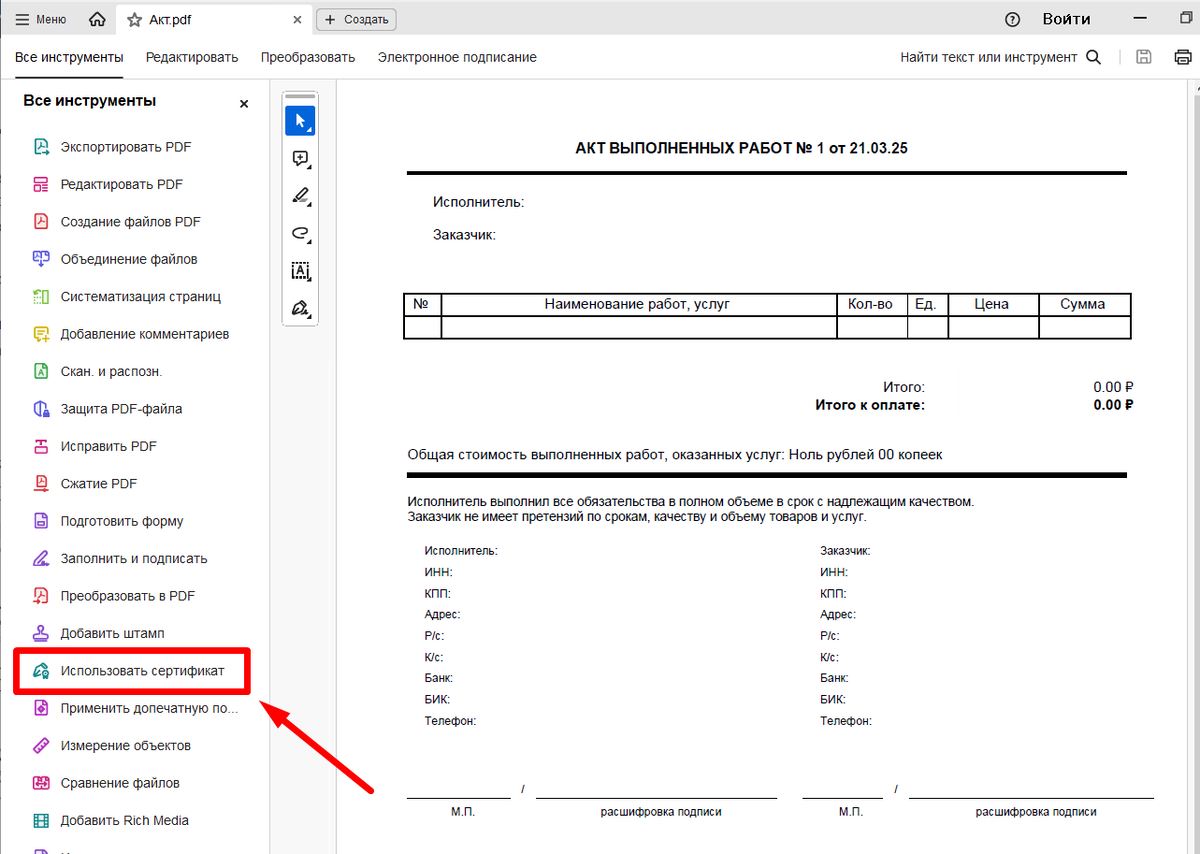The image size is (1200, 854).
Task: Click the Сравнение файлов icon
Action: click(41, 783)
